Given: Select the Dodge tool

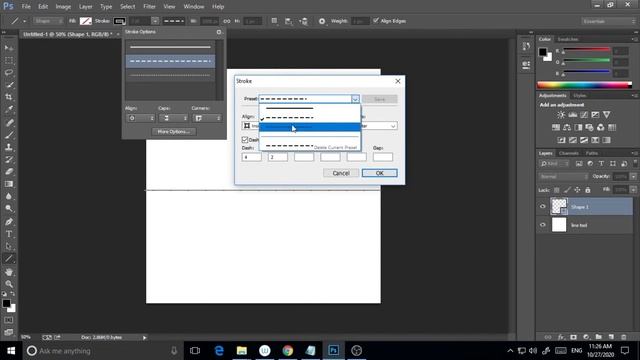Looking at the screenshot, I should 9,208.
